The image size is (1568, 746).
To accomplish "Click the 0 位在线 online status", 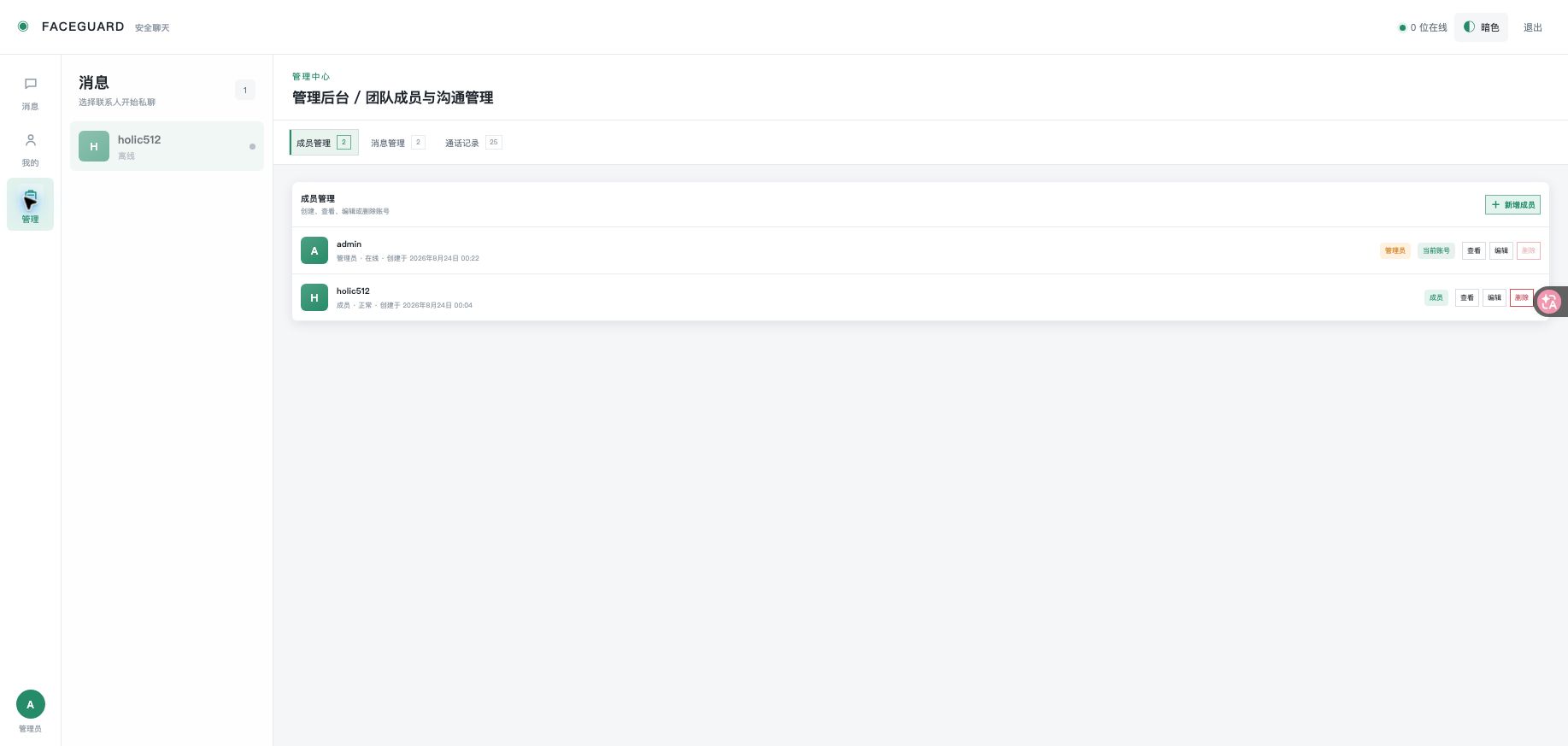I will (1423, 27).
